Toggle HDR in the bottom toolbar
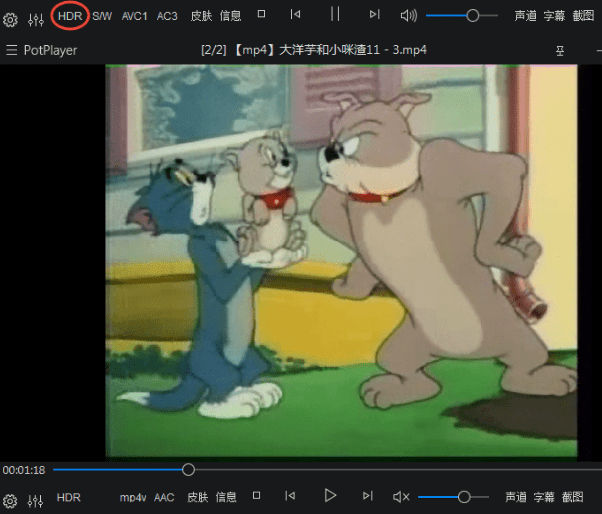This screenshot has height=514, width=602. coord(69,497)
